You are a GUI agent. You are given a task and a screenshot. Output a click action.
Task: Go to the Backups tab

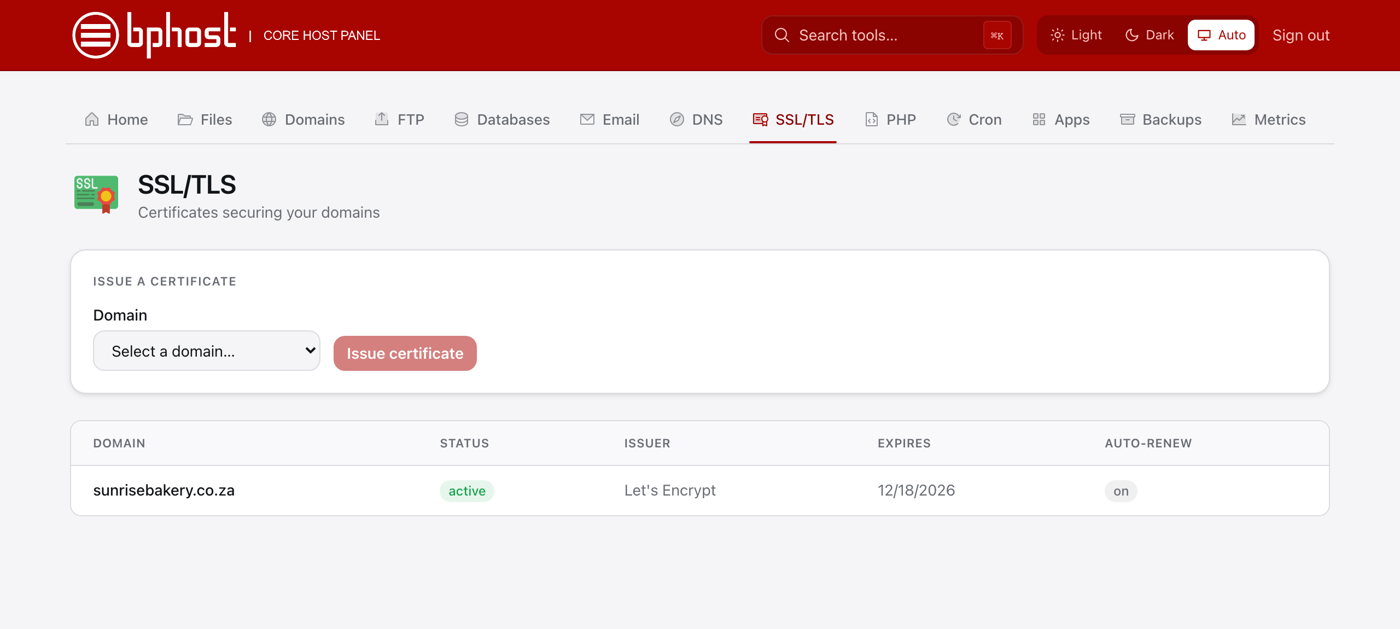pos(1161,119)
